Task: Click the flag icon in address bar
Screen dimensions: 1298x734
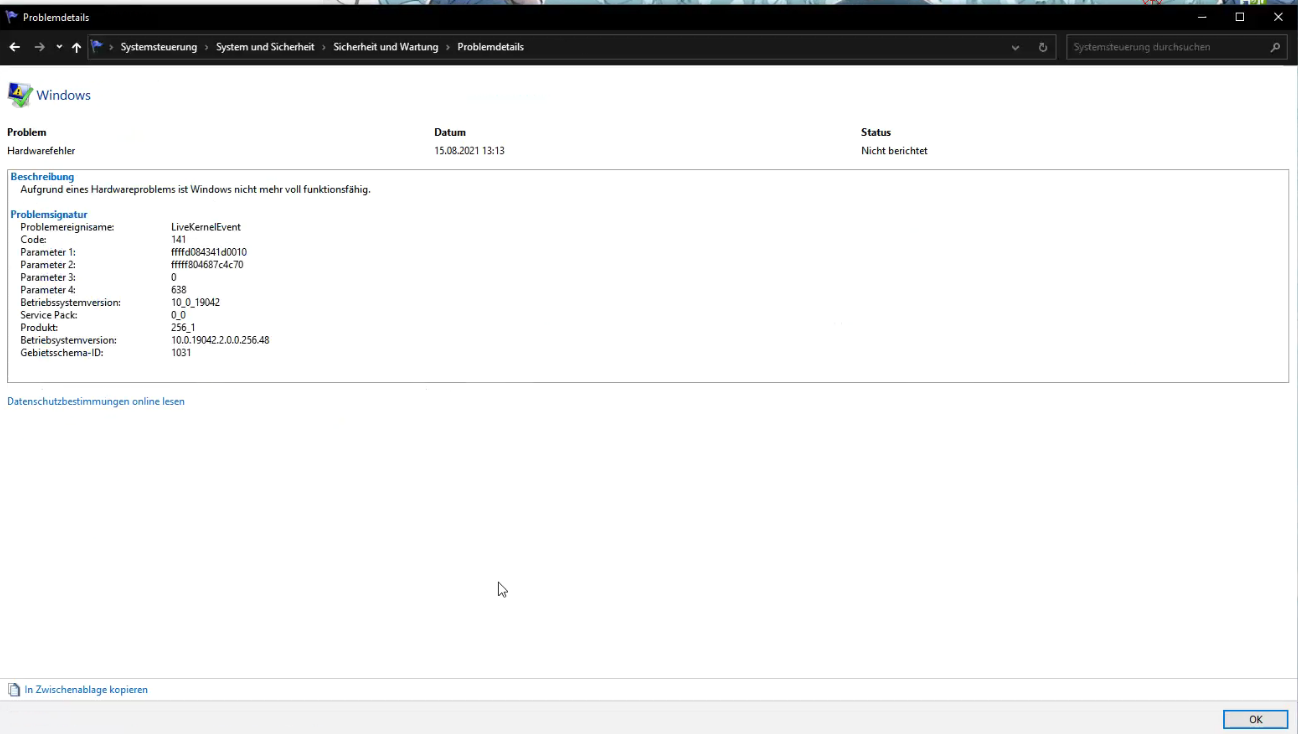Action: 97,46
